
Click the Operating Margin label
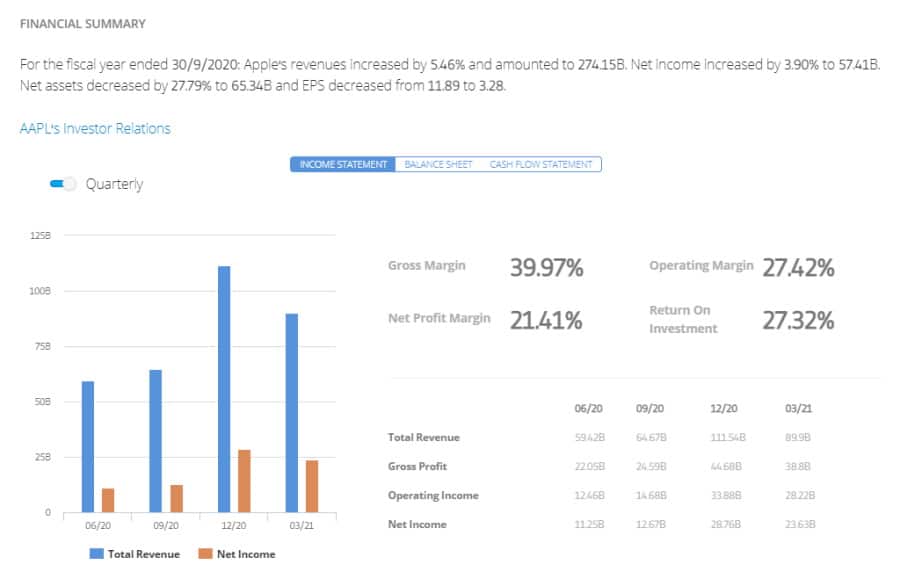point(701,266)
